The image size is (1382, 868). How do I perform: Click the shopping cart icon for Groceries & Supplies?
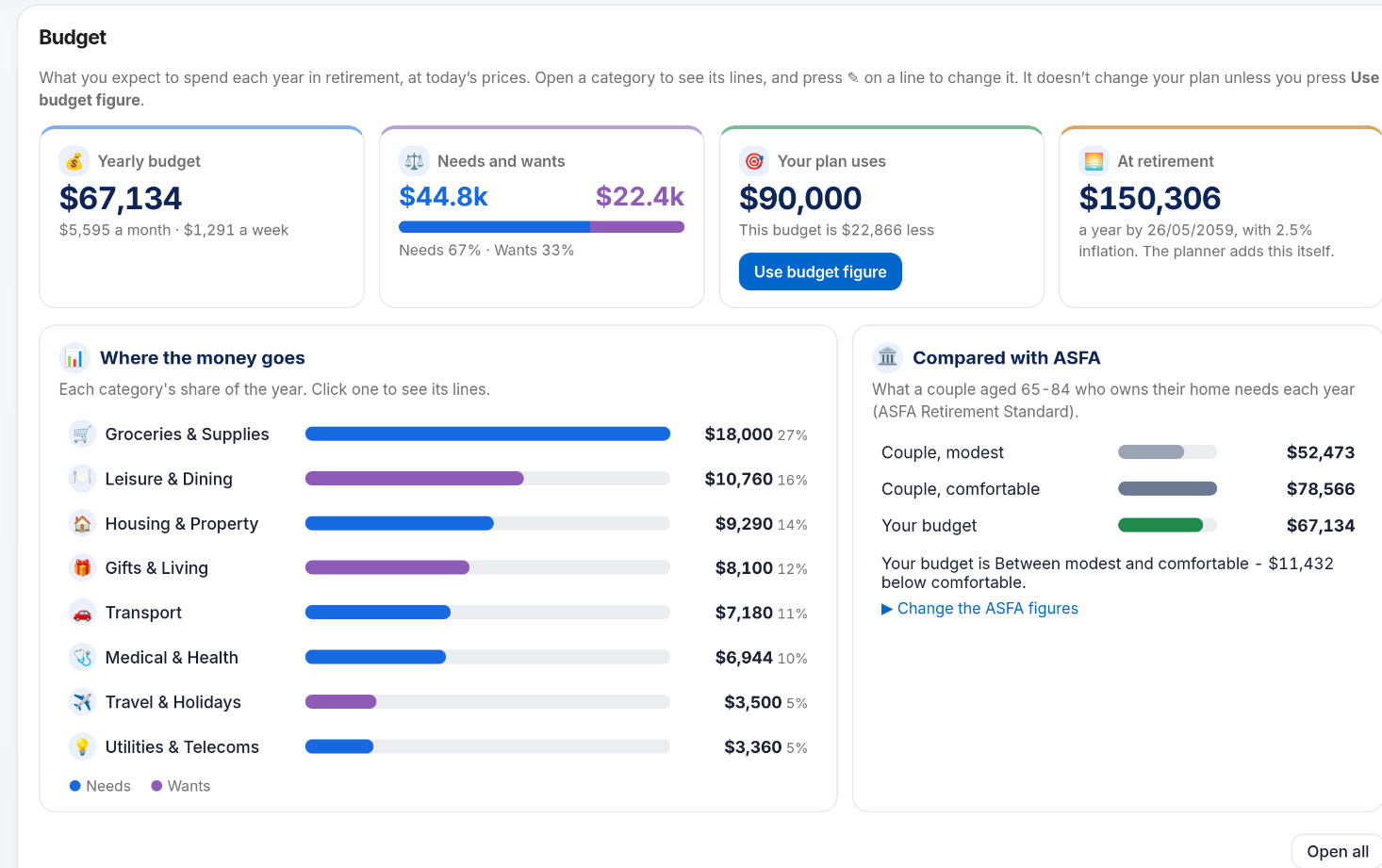83,434
